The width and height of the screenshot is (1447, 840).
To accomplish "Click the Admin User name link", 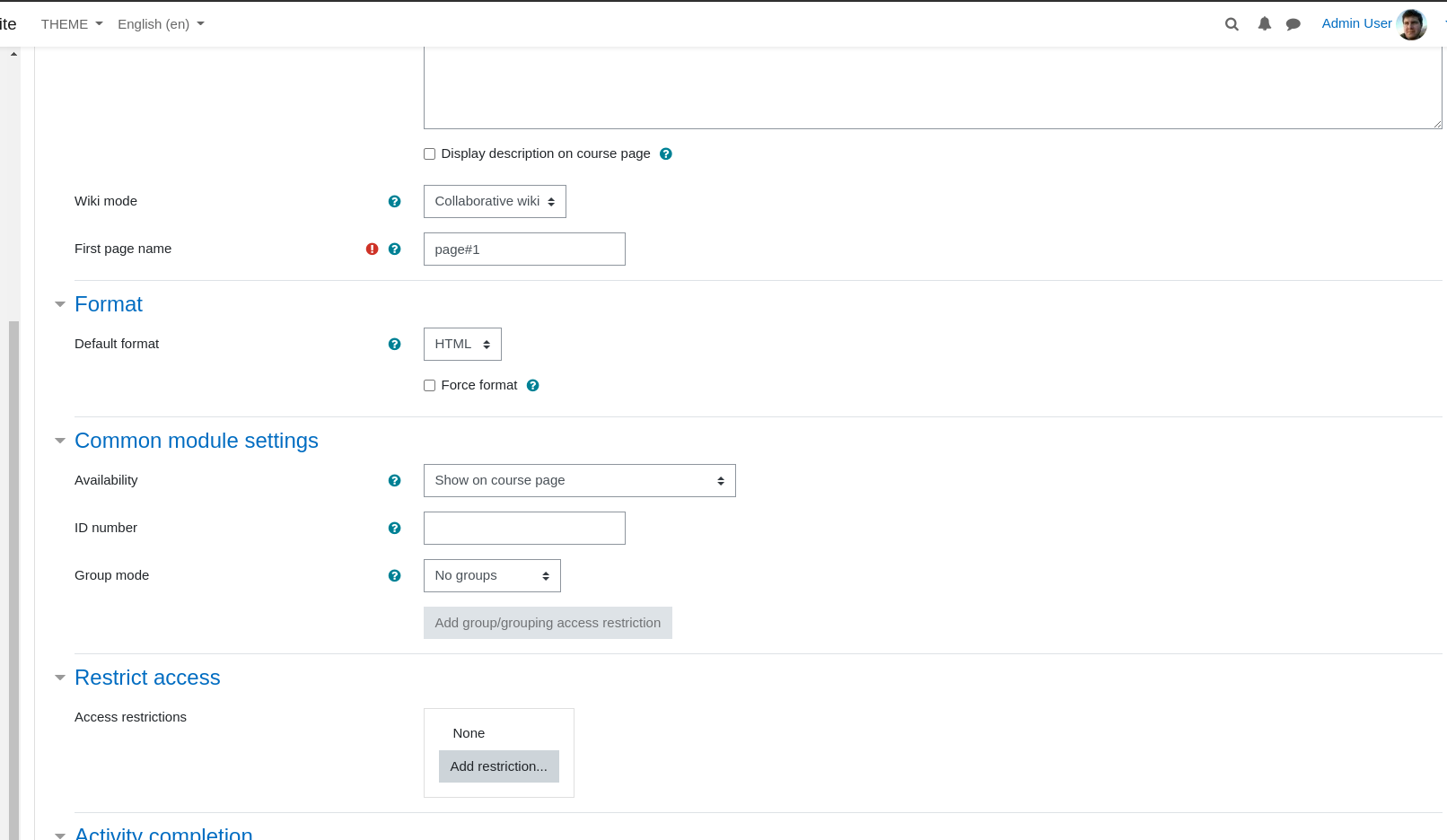I will [1356, 23].
